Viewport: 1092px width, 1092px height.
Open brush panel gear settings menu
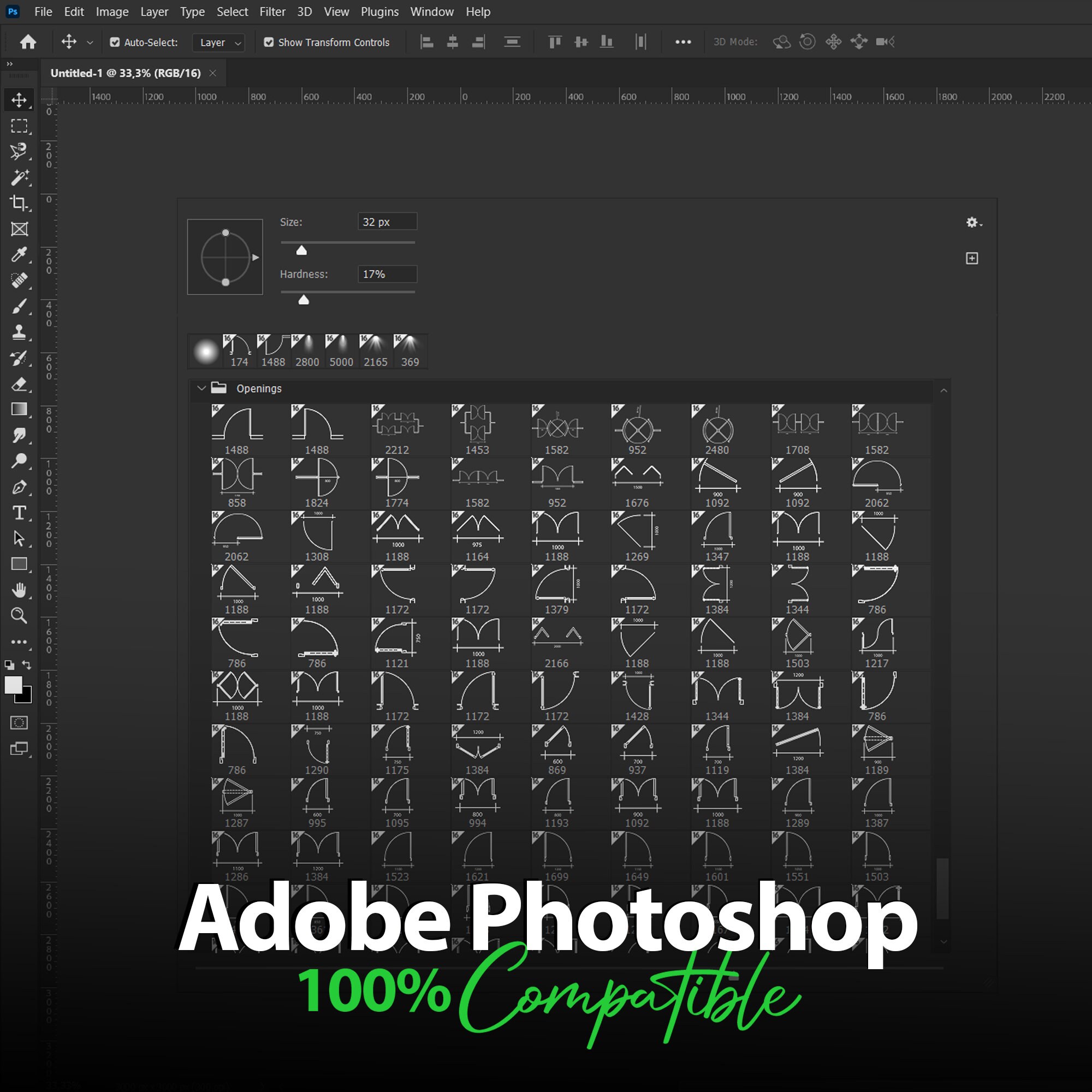click(x=974, y=223)
